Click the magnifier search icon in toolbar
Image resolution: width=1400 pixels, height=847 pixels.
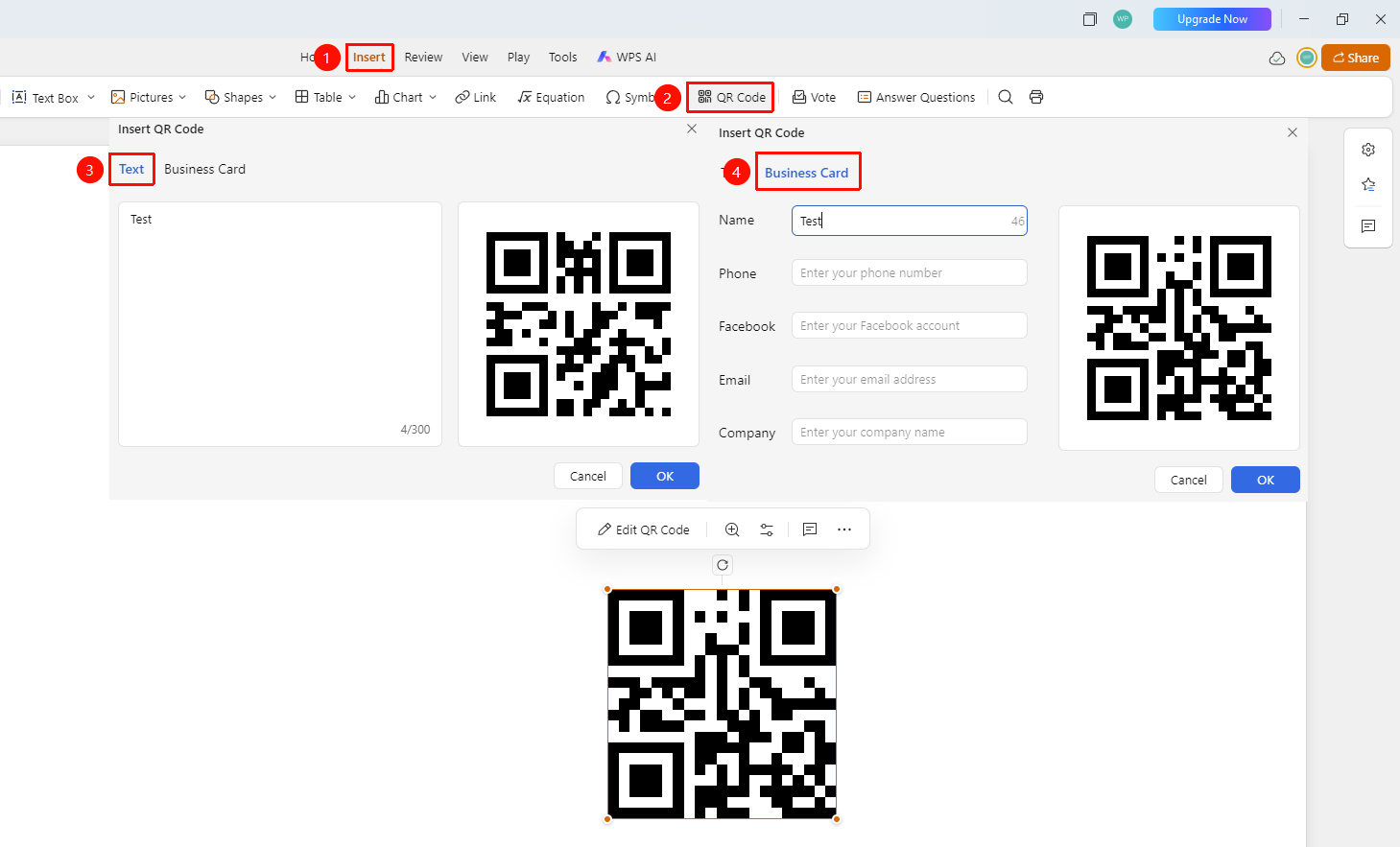click(x=1006, y=97)
